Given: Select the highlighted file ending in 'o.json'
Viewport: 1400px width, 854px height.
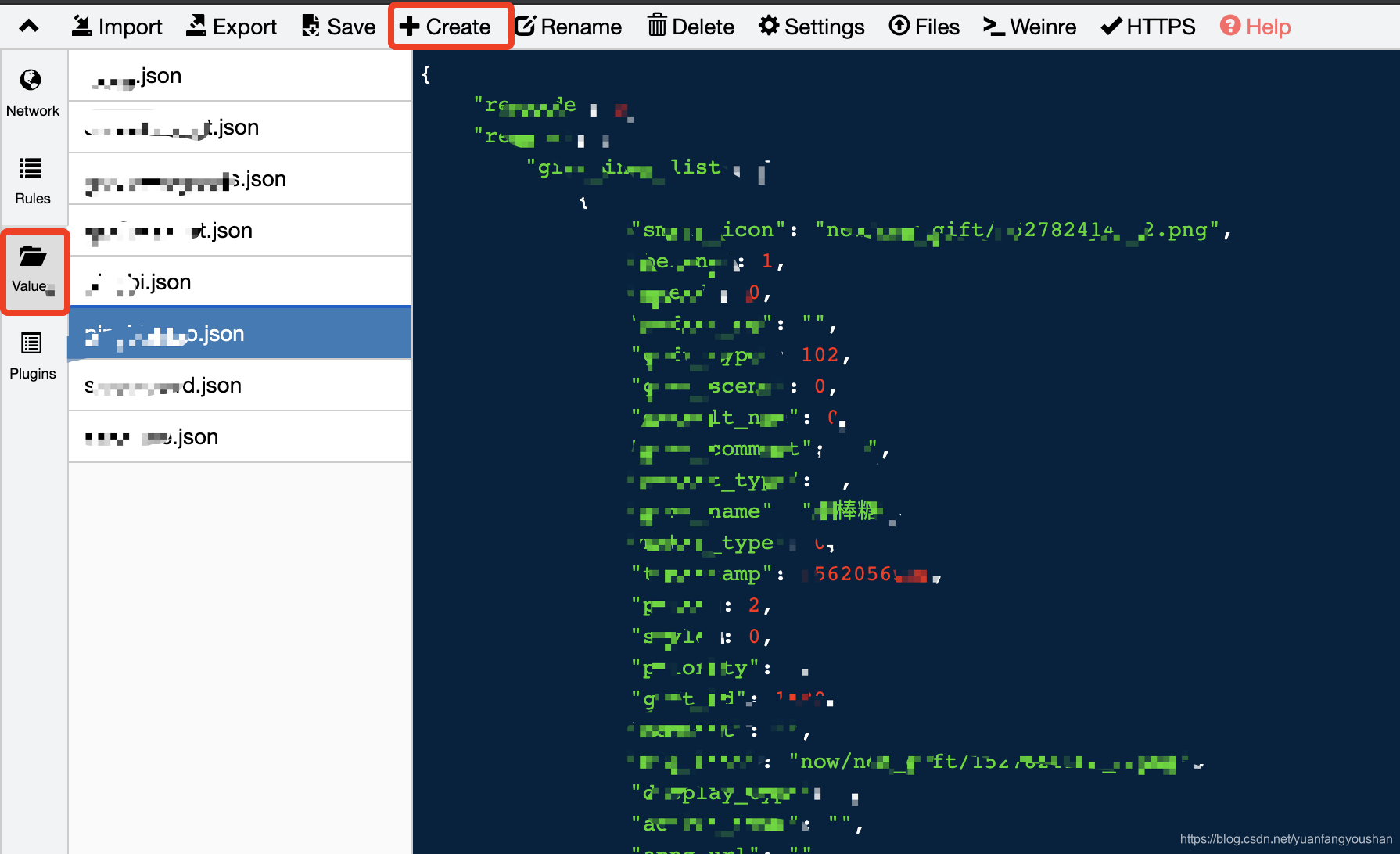Looking at the screenshot, I should coord(240,334).
